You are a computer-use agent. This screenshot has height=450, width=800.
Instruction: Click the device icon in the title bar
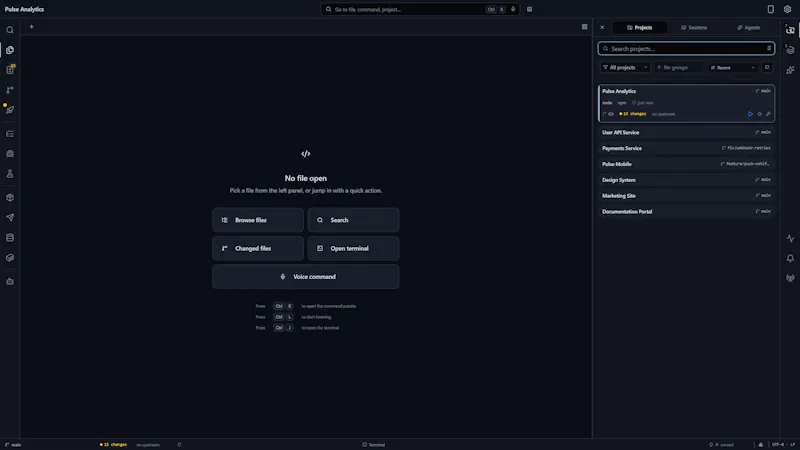pos(770,9)
